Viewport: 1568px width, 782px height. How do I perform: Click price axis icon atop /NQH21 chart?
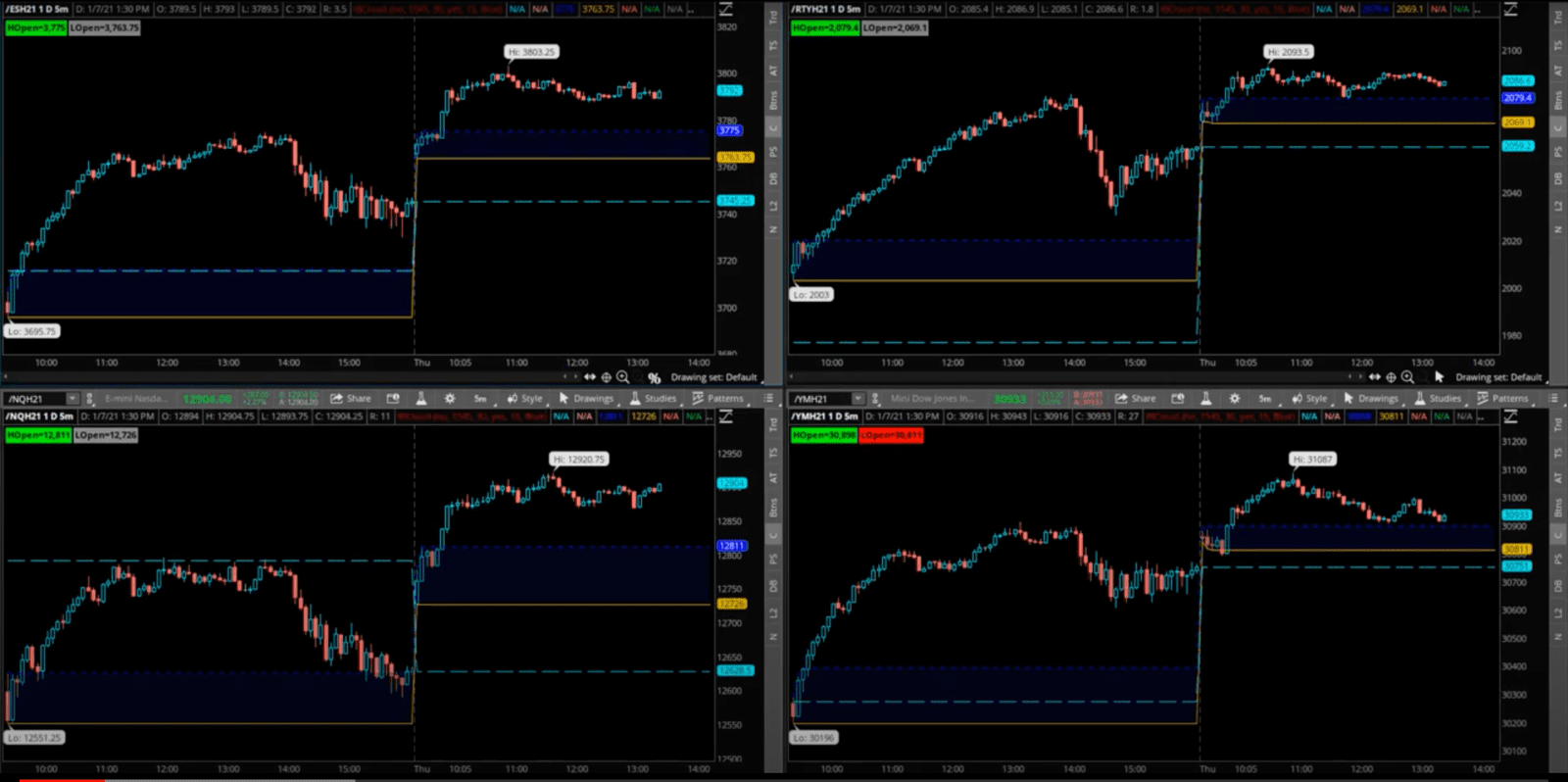726,416
